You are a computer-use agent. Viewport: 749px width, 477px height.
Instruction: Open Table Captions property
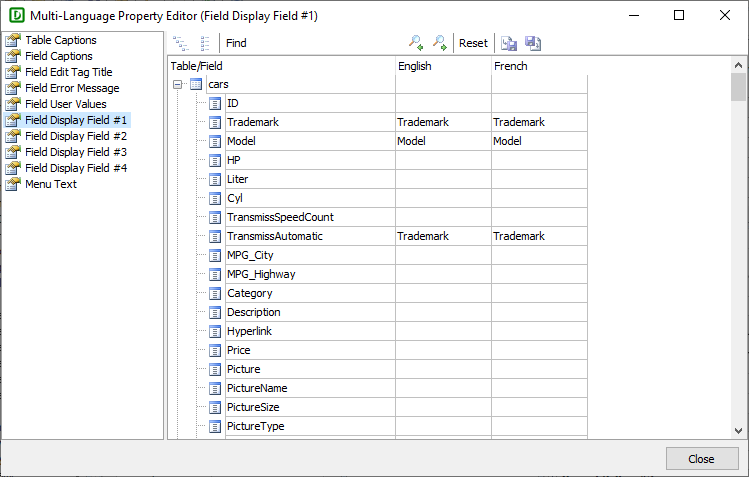61,40
